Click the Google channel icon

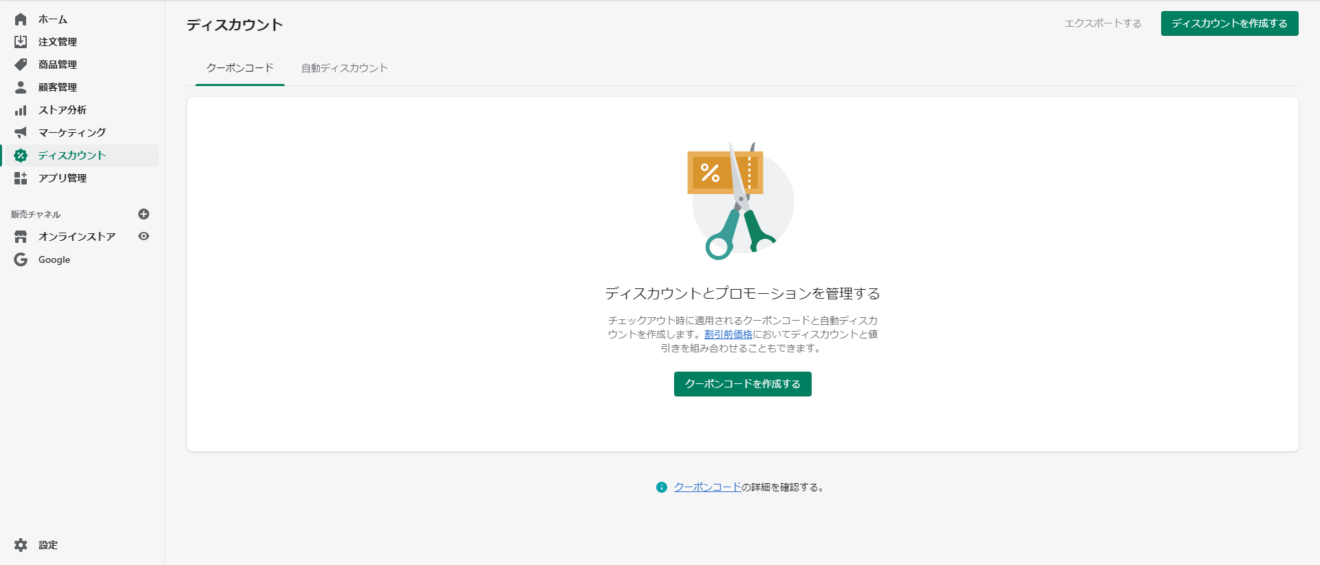pos(21,260)
